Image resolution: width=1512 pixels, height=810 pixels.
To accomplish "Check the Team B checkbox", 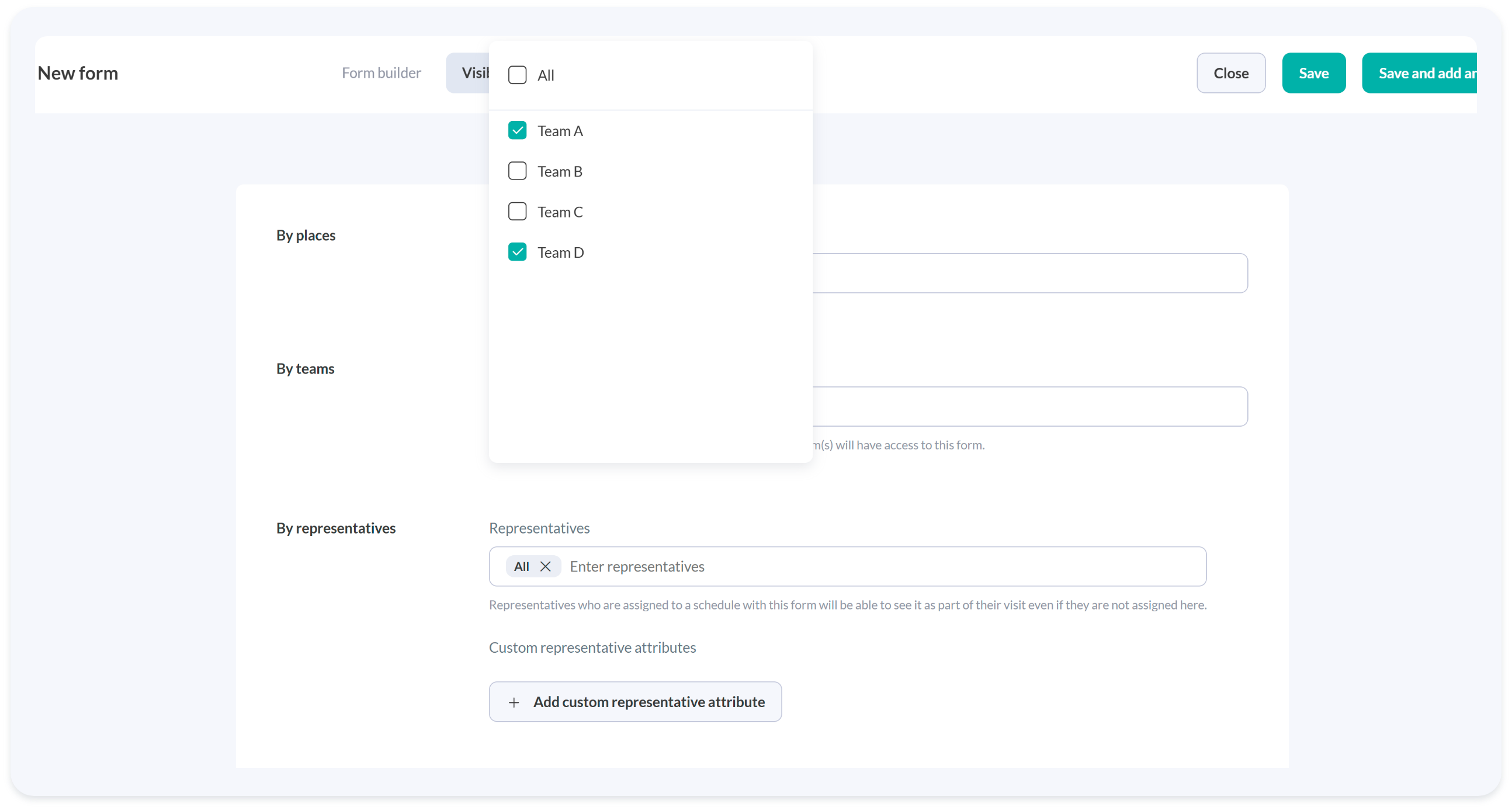I will tap(517, 171).
